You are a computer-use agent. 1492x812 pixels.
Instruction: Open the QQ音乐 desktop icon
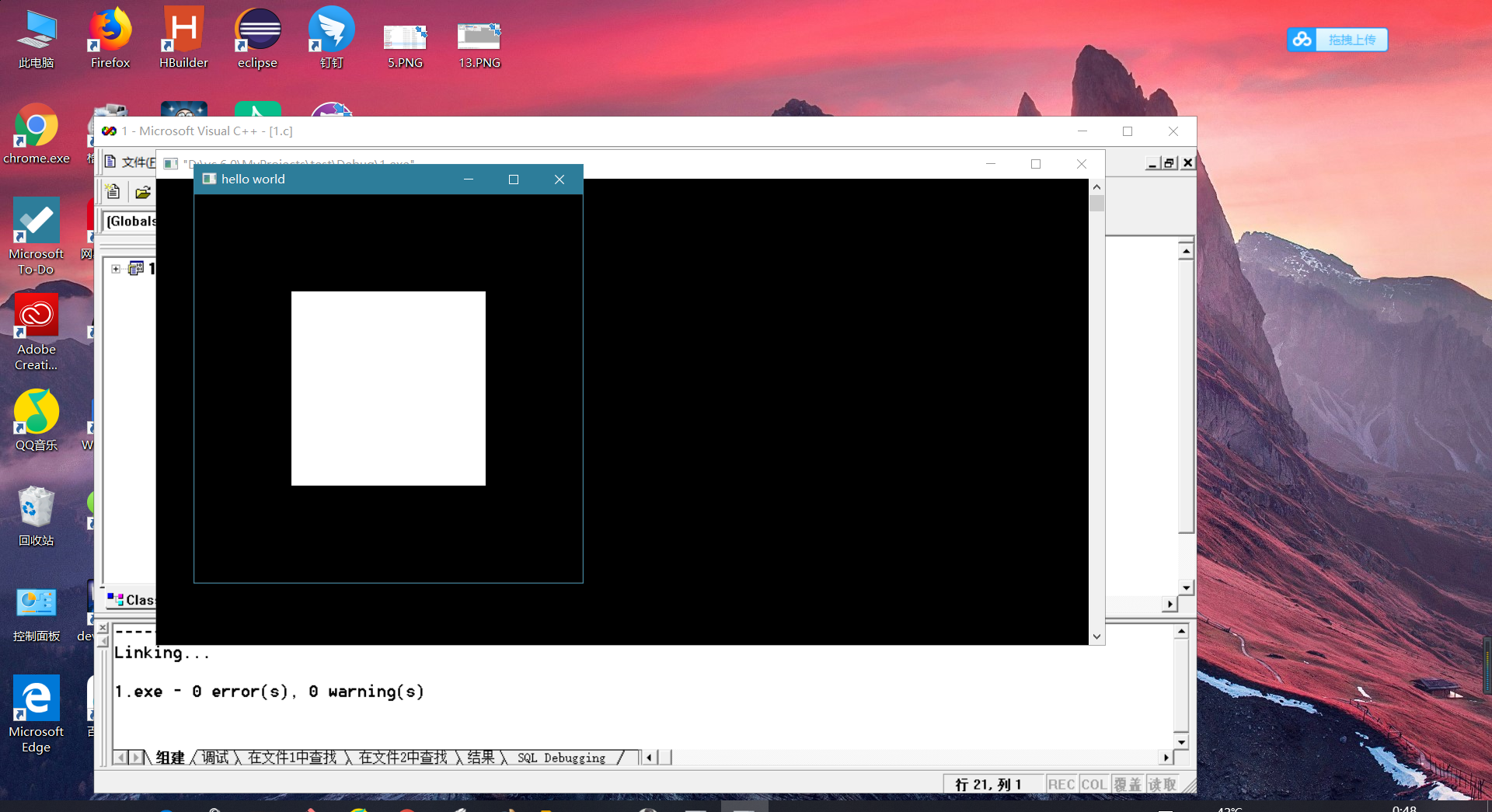[x=36, y=420]
